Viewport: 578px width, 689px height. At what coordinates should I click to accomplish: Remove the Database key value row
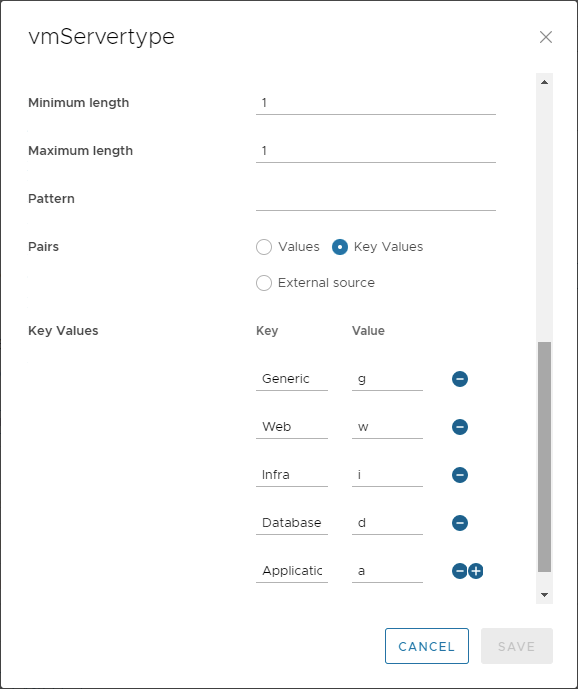coord(460,523)
